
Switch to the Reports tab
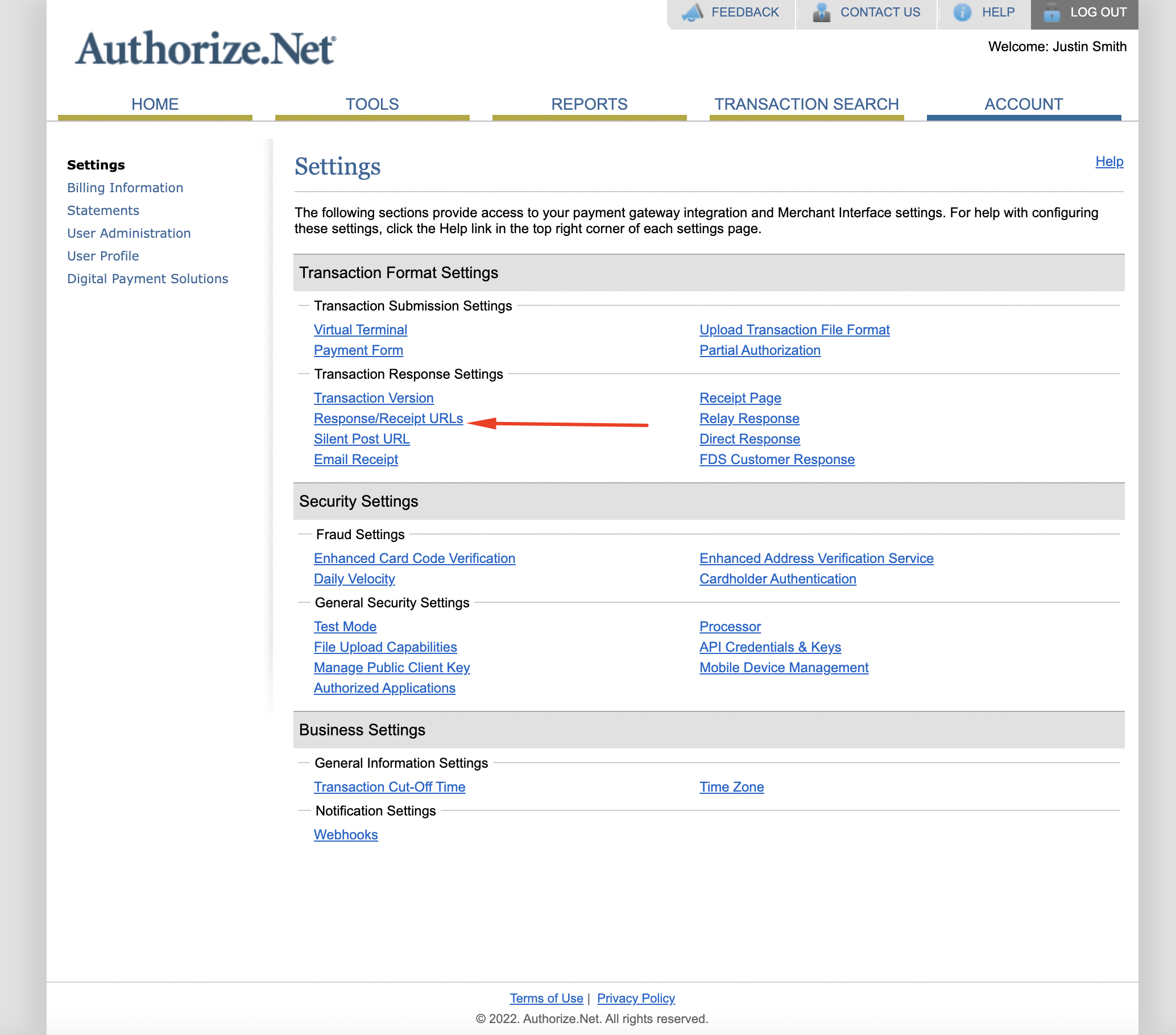[589, 104]
